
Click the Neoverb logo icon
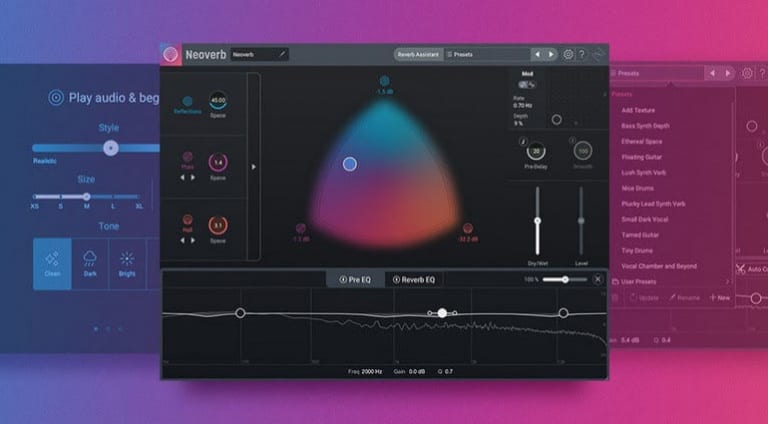tap(171, 54)
